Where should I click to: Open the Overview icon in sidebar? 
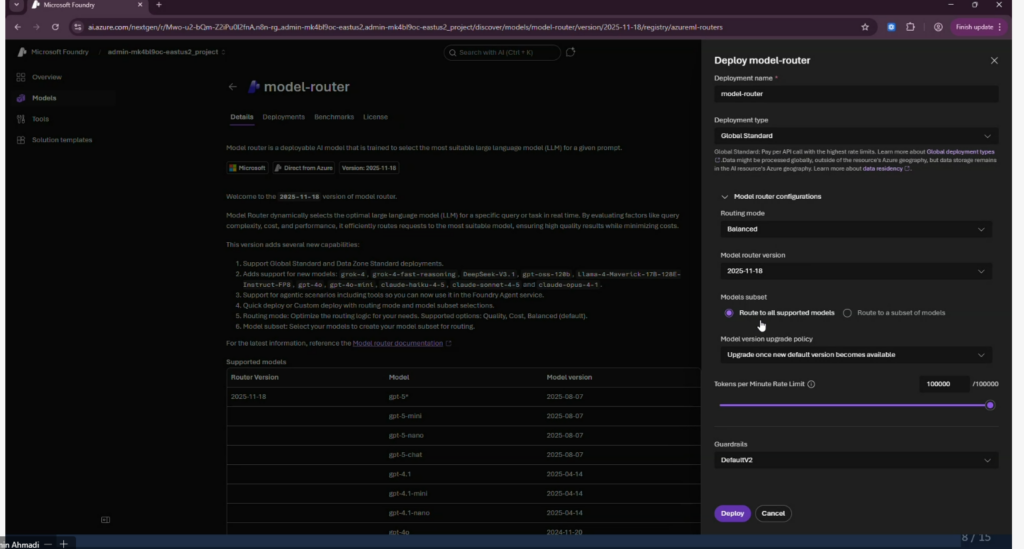[21, 77]
